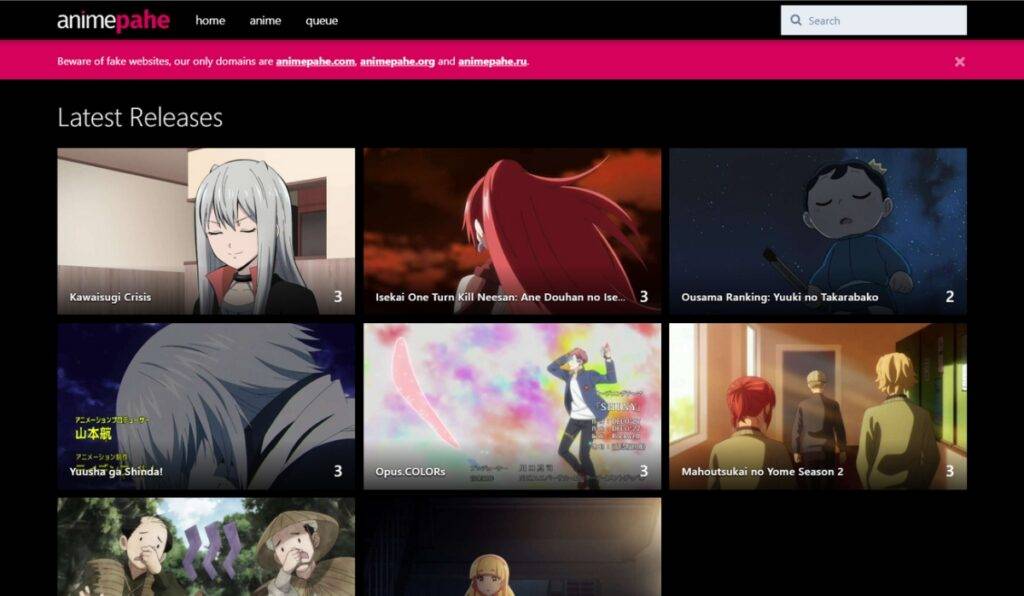The width and height of the screenshot is (1024, 596).
Task: Click episode number 3 on Kawaisugi Crisis
Action: 338,297
